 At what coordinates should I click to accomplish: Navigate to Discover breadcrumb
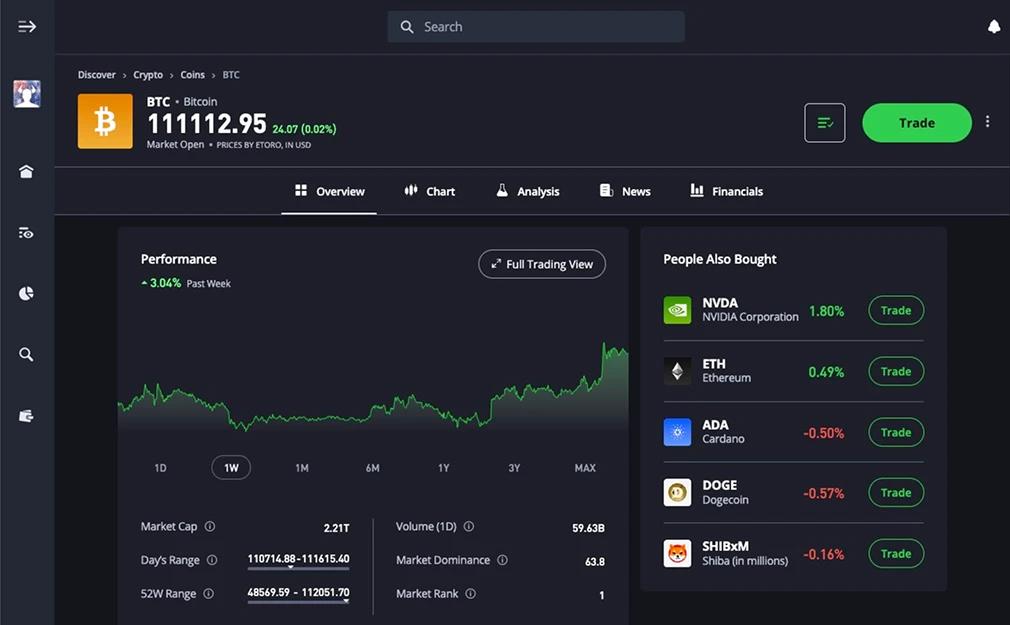tap(97, 75)
